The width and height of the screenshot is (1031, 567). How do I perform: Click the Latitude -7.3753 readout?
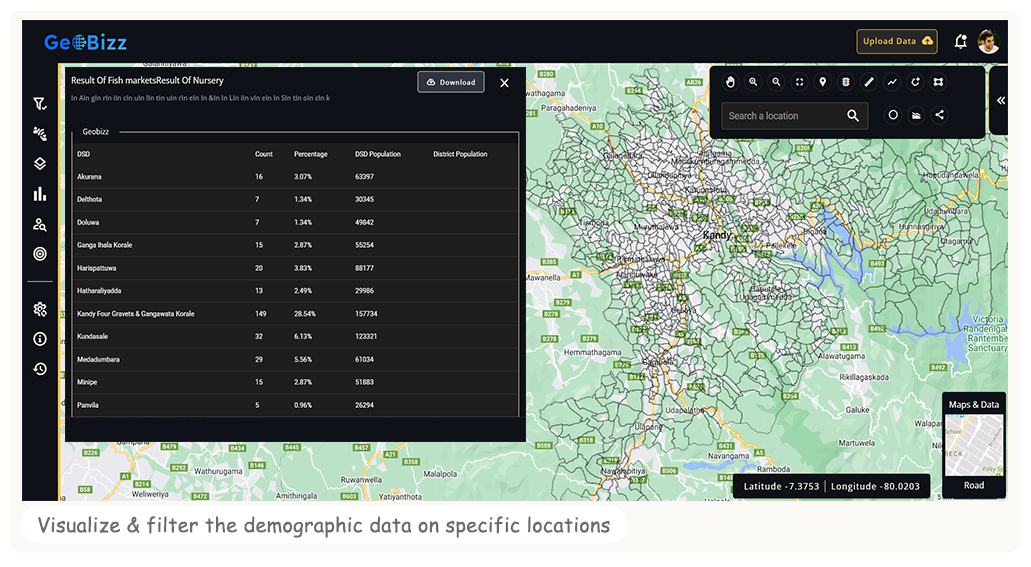781,487
